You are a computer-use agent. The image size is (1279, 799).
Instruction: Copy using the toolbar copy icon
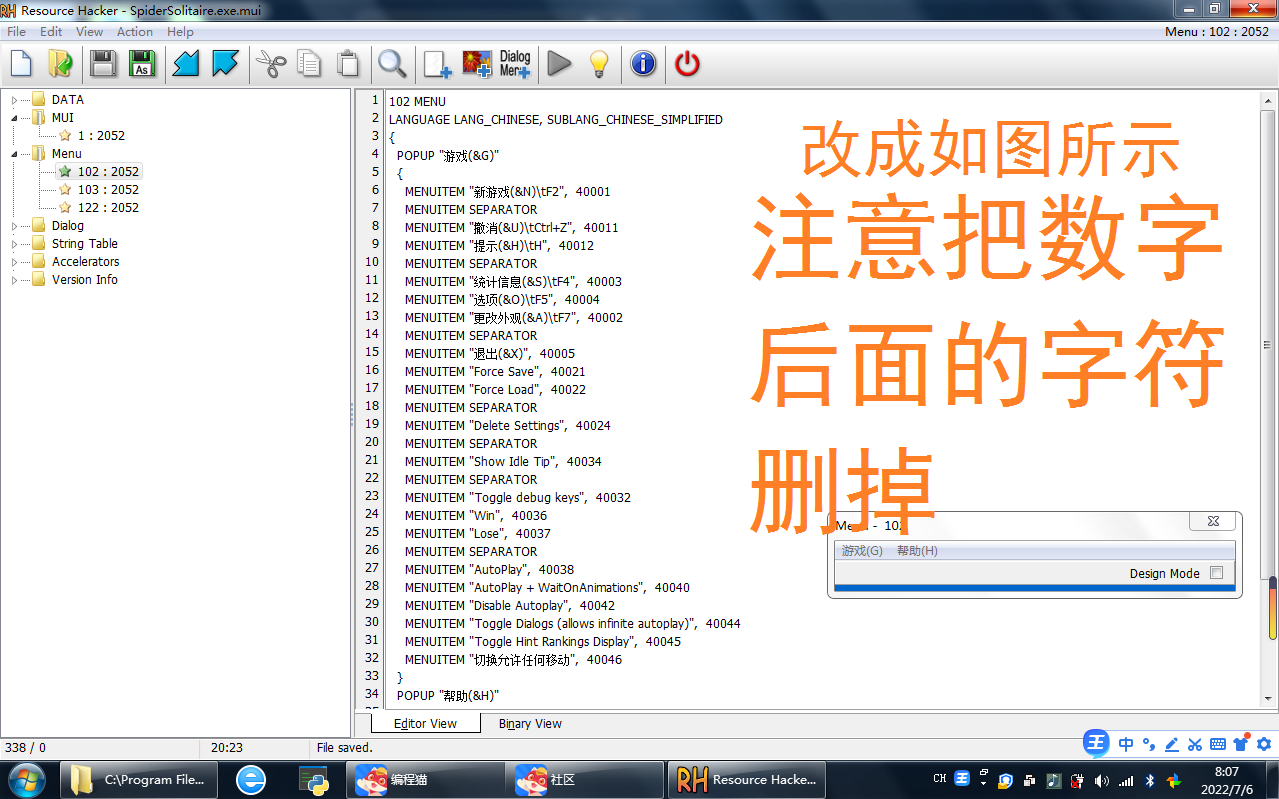click(x=309, y=64)
